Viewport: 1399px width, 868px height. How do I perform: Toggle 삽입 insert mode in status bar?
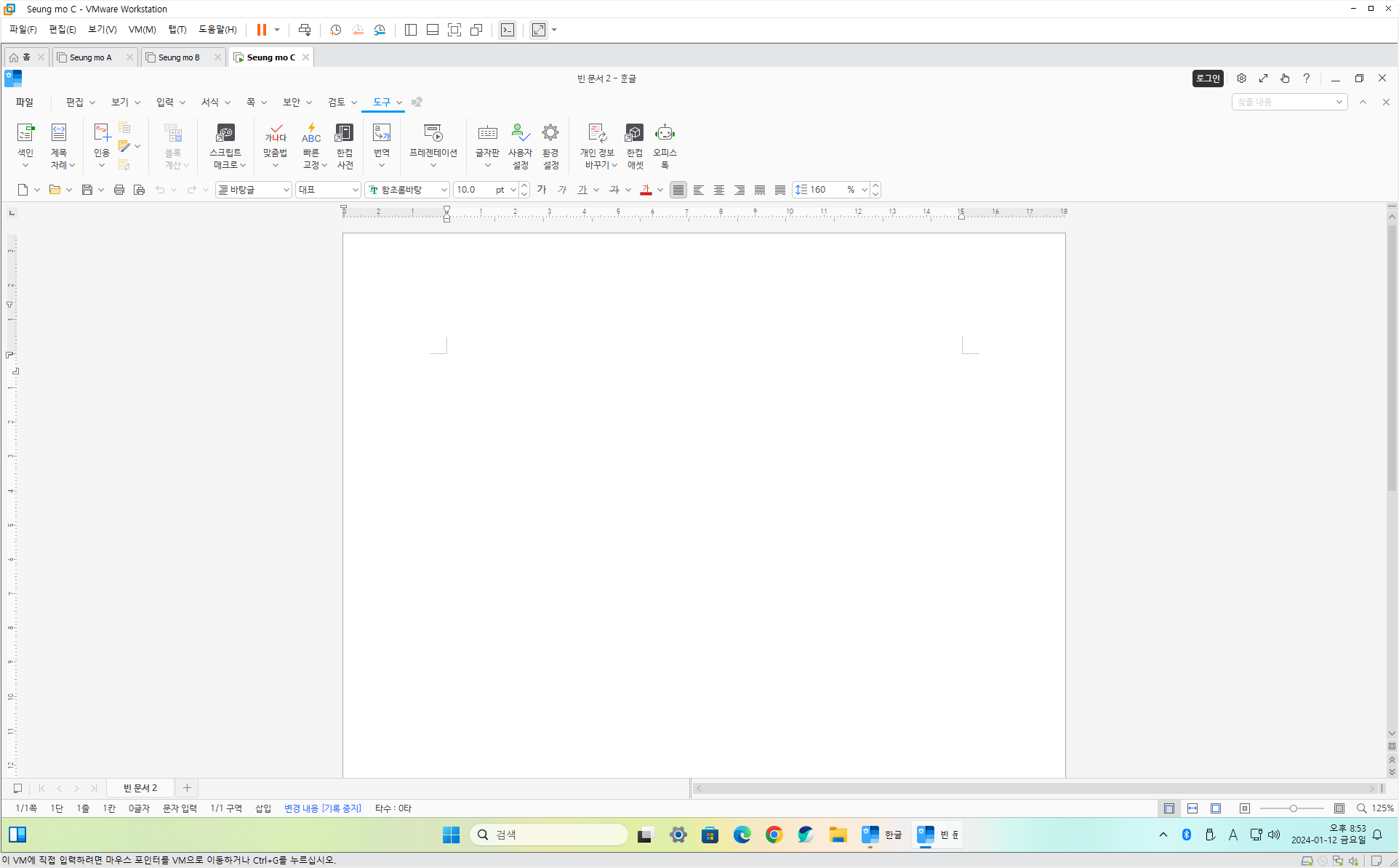(x=262, y=808)
